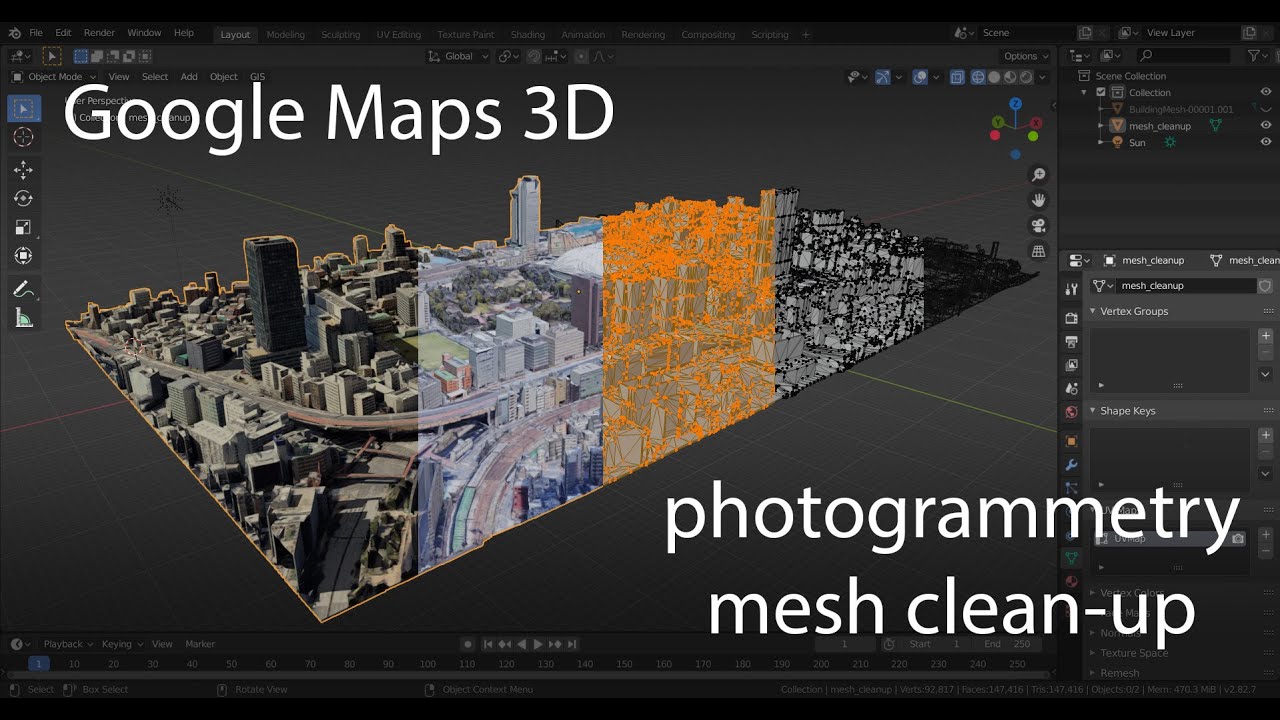Open shading options dropdown arrow

click(x=1043, y=77)
